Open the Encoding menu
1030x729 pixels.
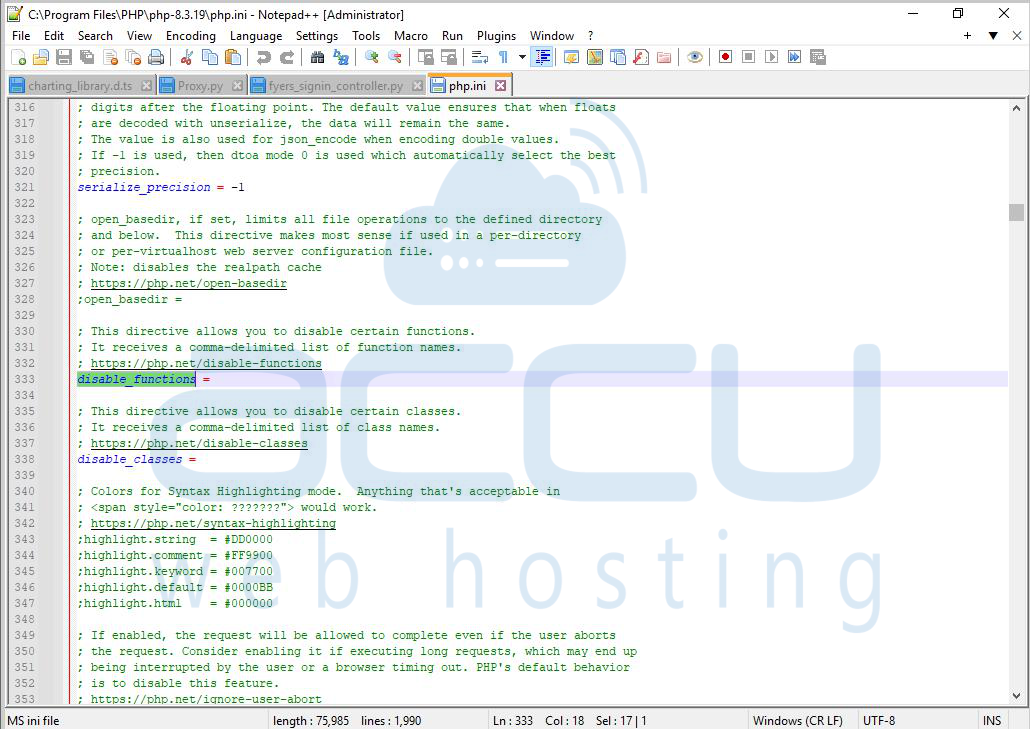tap(190, 35)
